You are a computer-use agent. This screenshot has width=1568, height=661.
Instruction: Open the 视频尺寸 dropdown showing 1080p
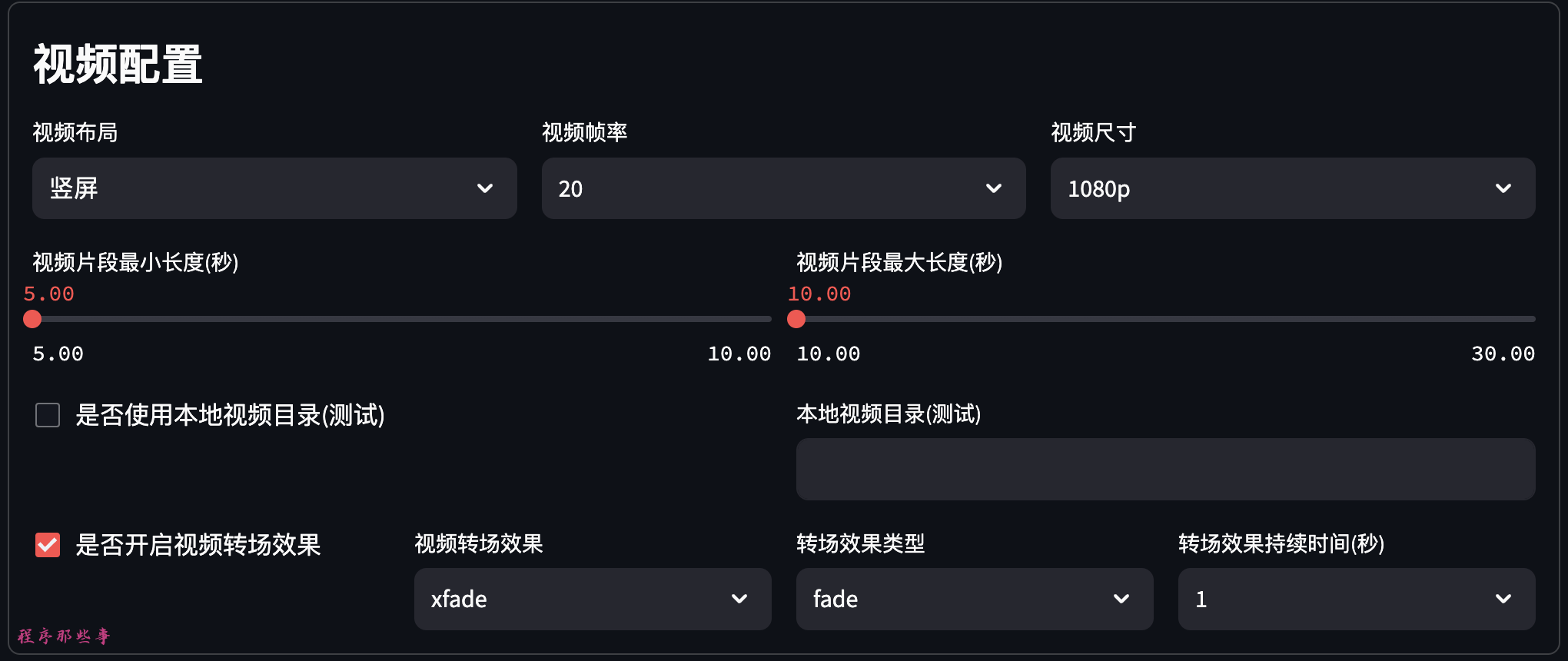[1293, 188]
